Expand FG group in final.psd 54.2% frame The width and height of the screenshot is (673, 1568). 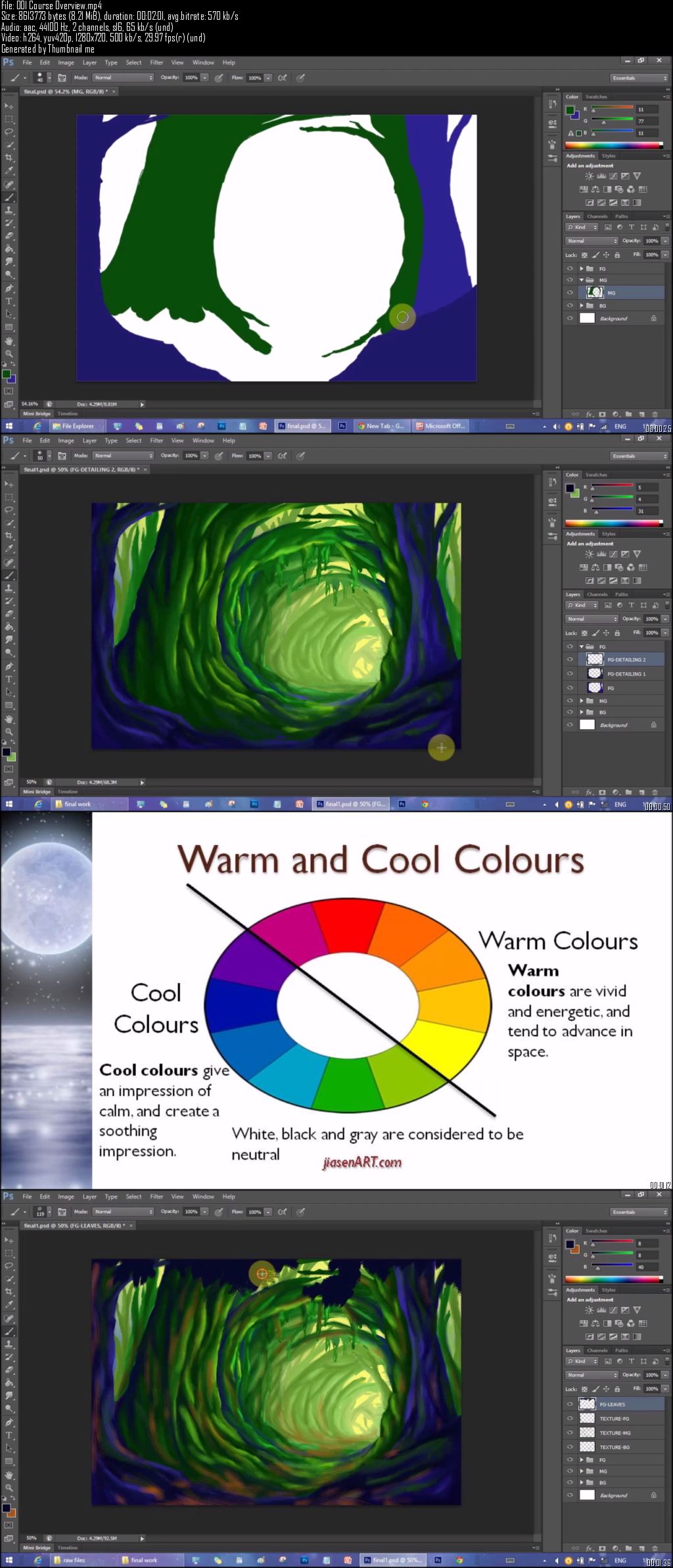[x=582, y=268]
